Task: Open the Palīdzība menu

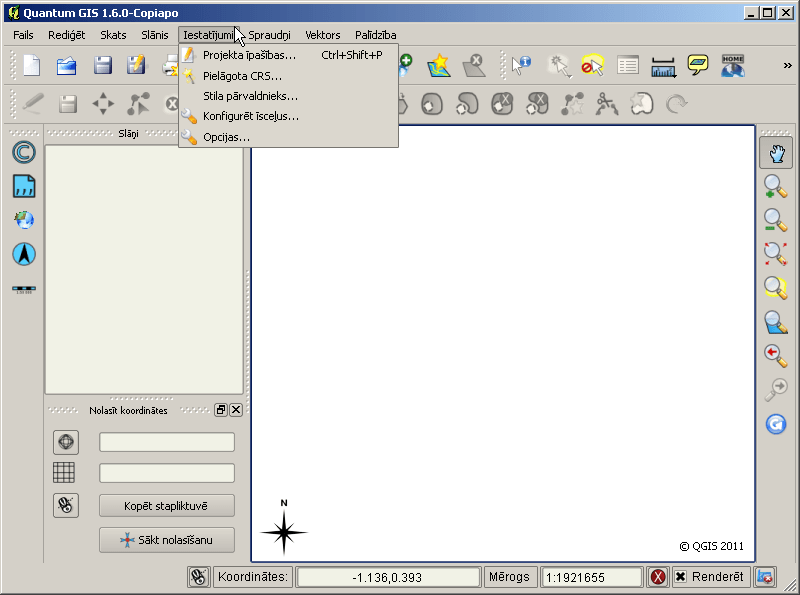Action: click(x=376, y=35)
